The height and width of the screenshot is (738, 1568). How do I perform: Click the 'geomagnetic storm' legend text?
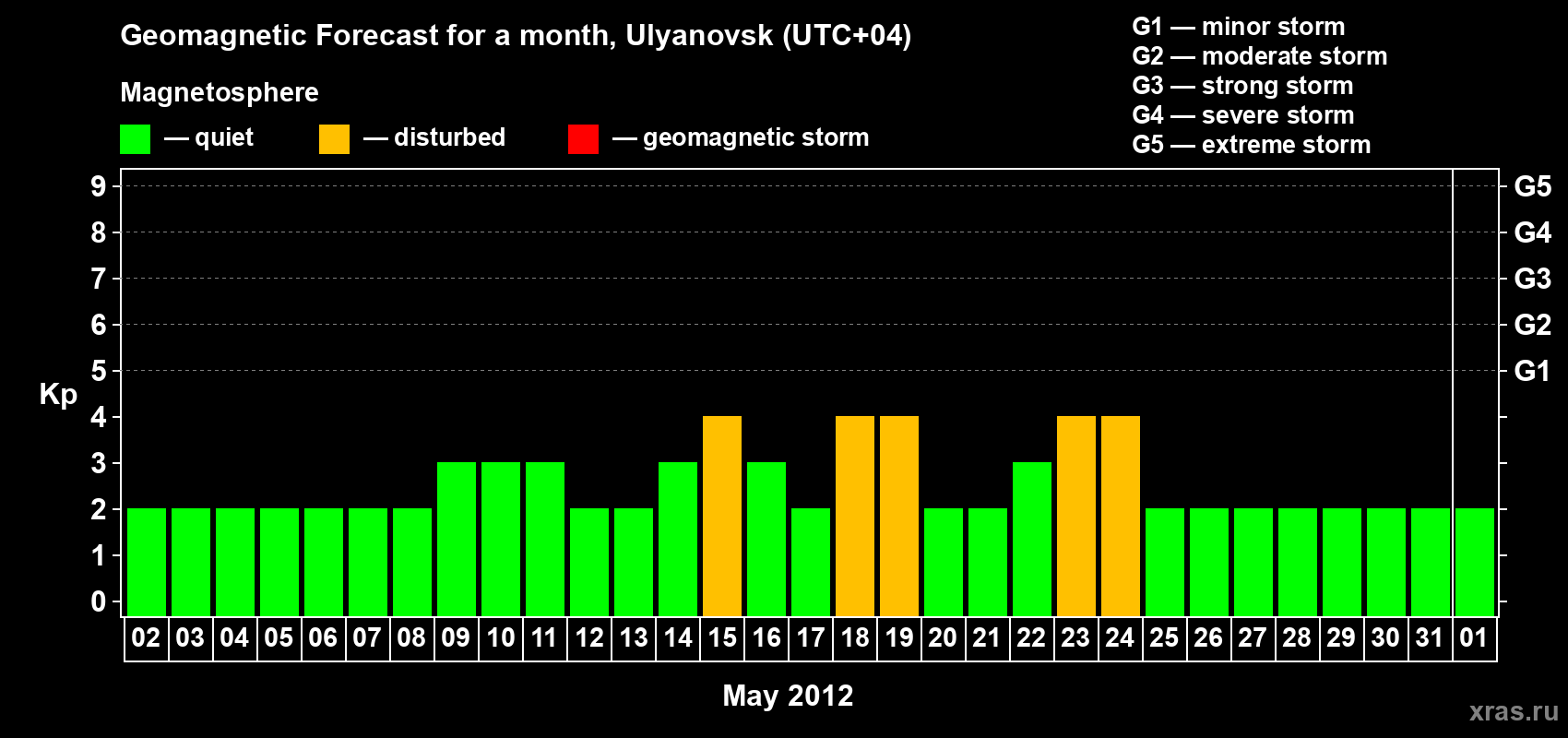click(x=756, y=137)
